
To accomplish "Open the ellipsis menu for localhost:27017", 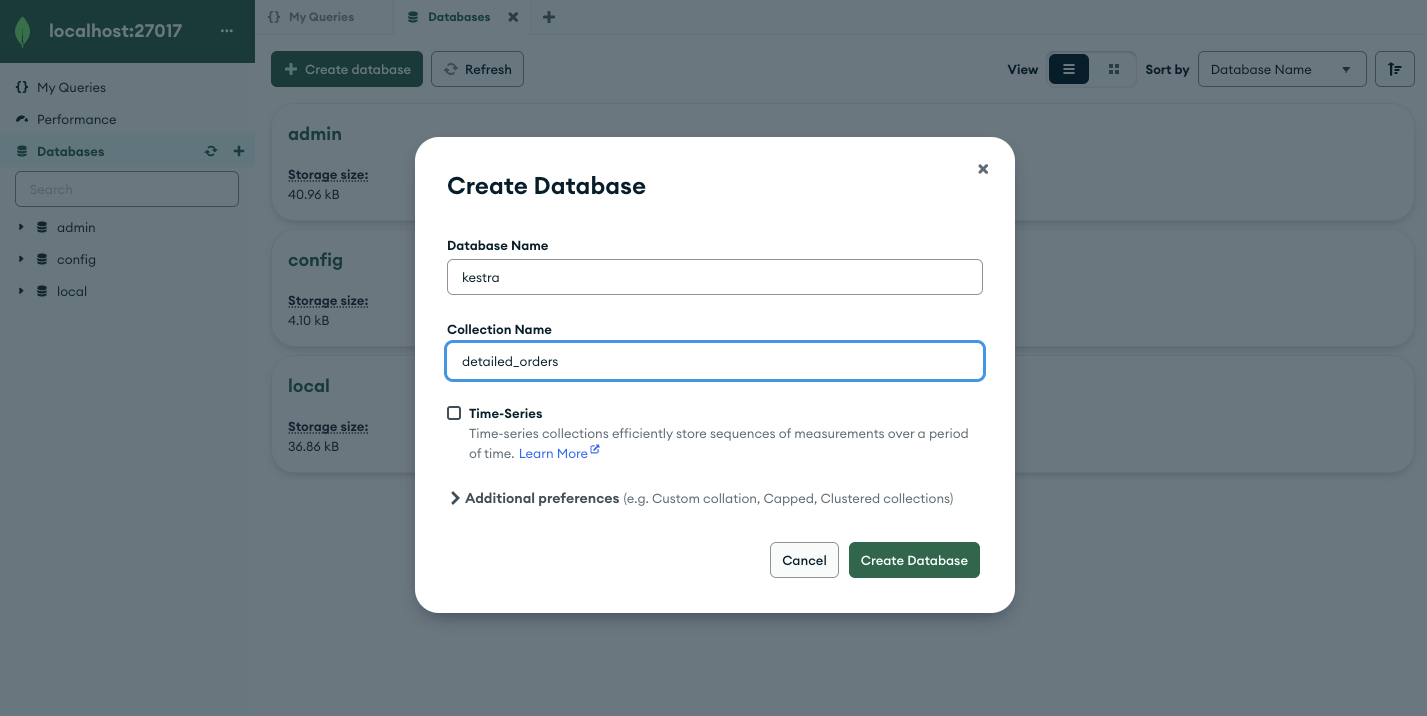I will (x=227, y=31).
